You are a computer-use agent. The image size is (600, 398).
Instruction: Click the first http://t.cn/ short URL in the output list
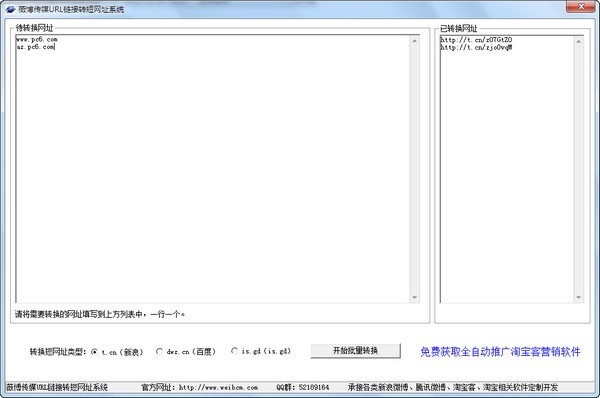click(x=476, y=39)
